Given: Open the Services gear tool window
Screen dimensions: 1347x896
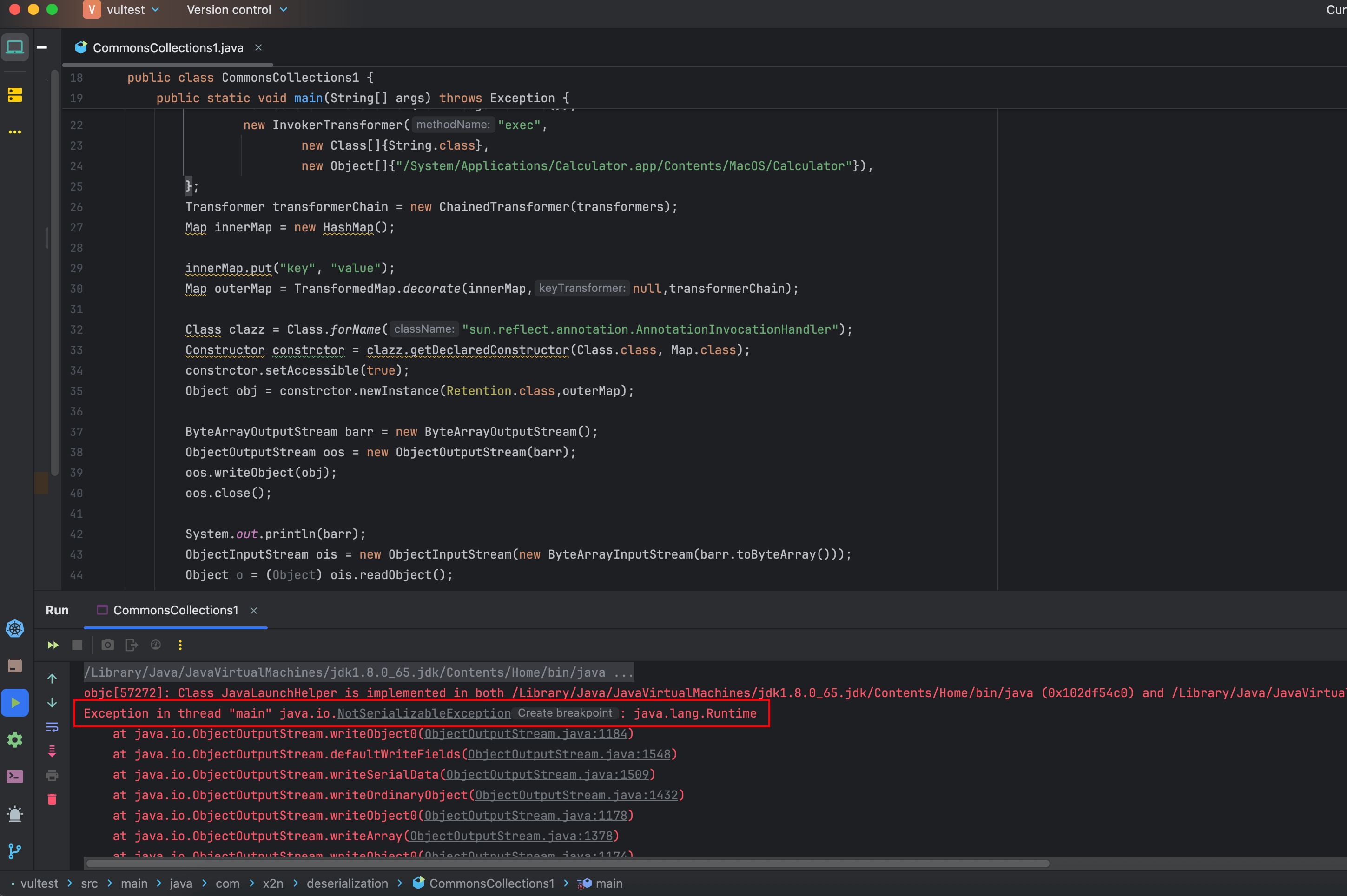Looking at the screenshot, I should 15,740.
